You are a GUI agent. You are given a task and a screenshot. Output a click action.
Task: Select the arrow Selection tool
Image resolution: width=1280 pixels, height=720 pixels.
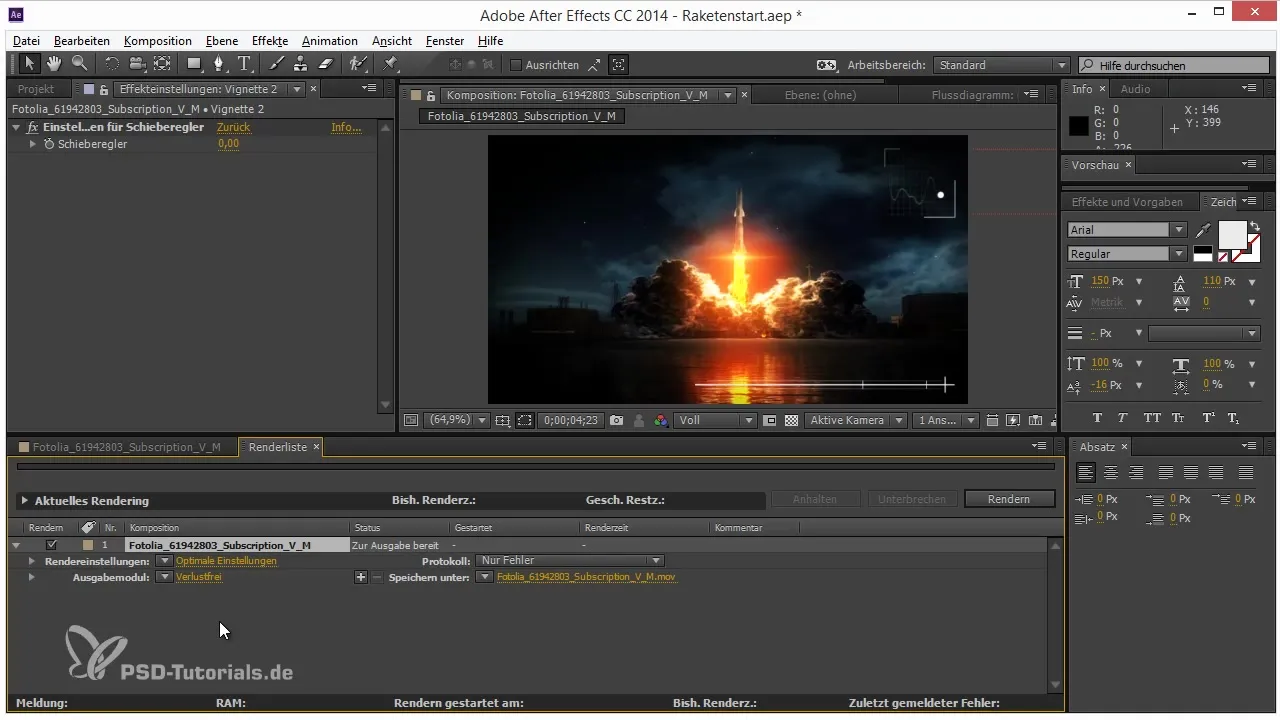click(x=29, y=64)
